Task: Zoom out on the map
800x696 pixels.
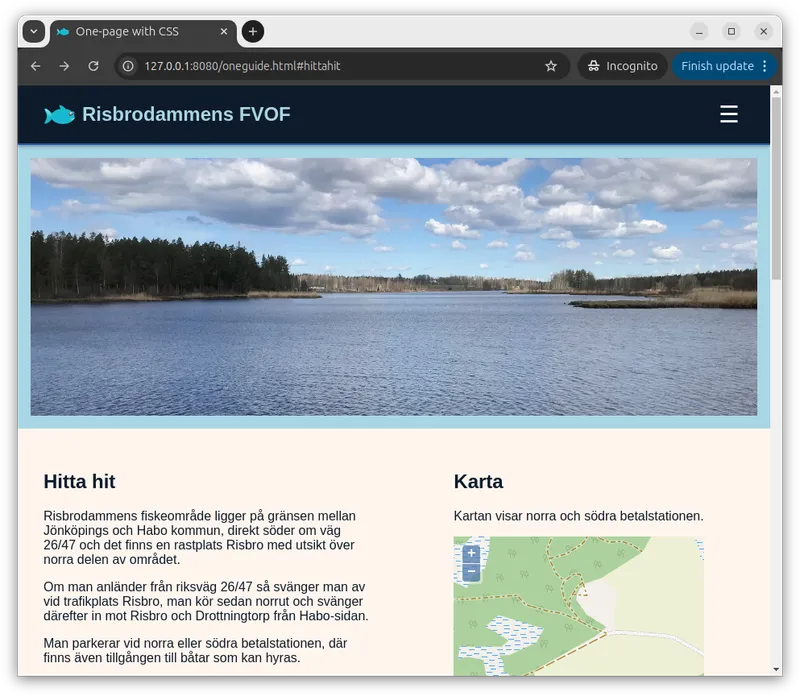Action: pos(471,572)
